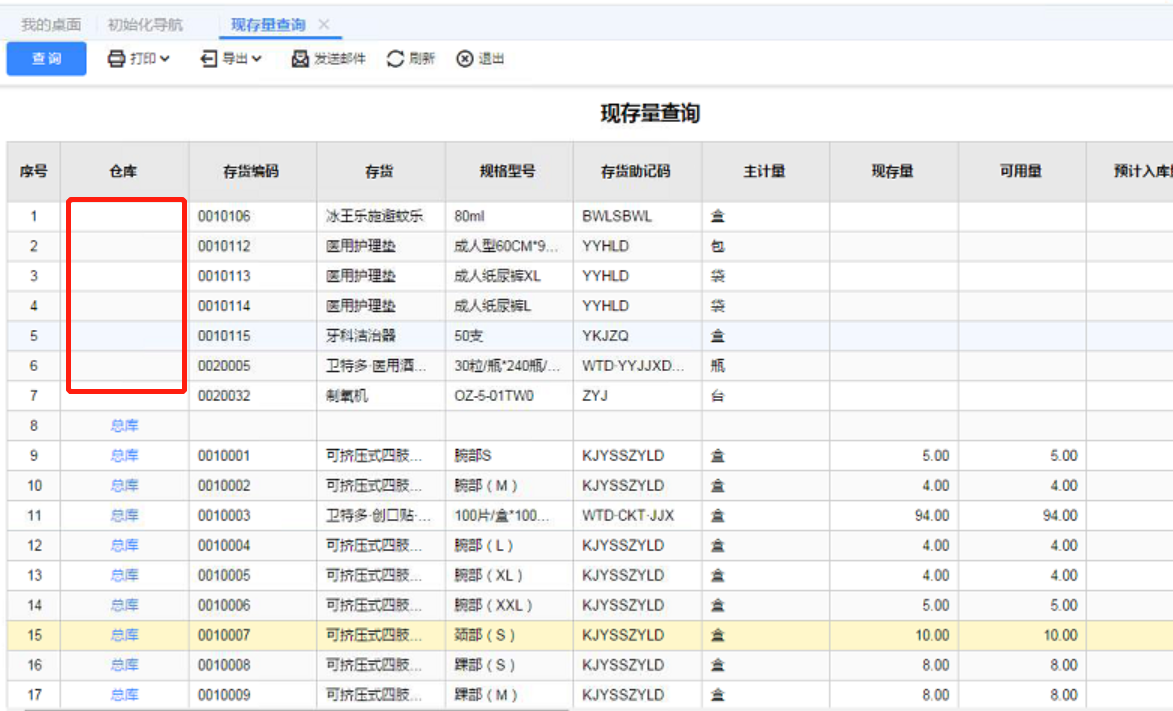Click the 存货助记码 column header
Viewport: 1173px width, 711px height.
tap(637, 171)
